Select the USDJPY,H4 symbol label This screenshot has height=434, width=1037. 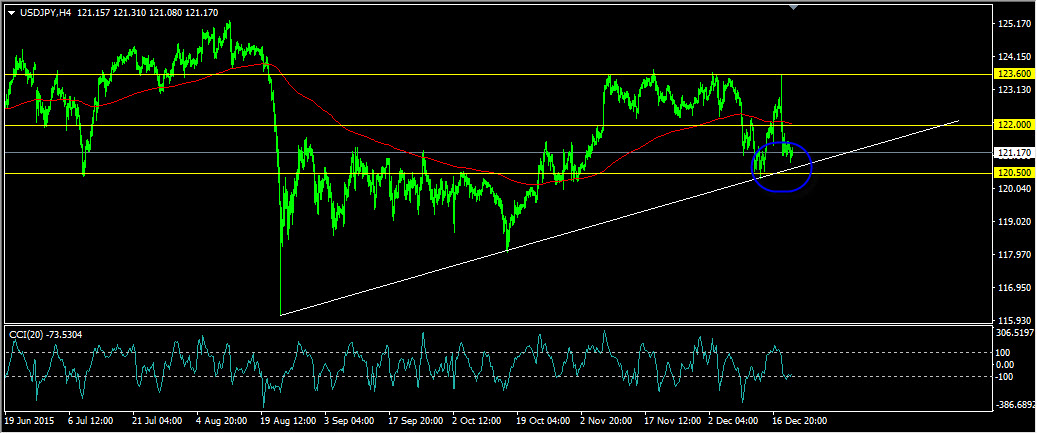tap(46, 13)
